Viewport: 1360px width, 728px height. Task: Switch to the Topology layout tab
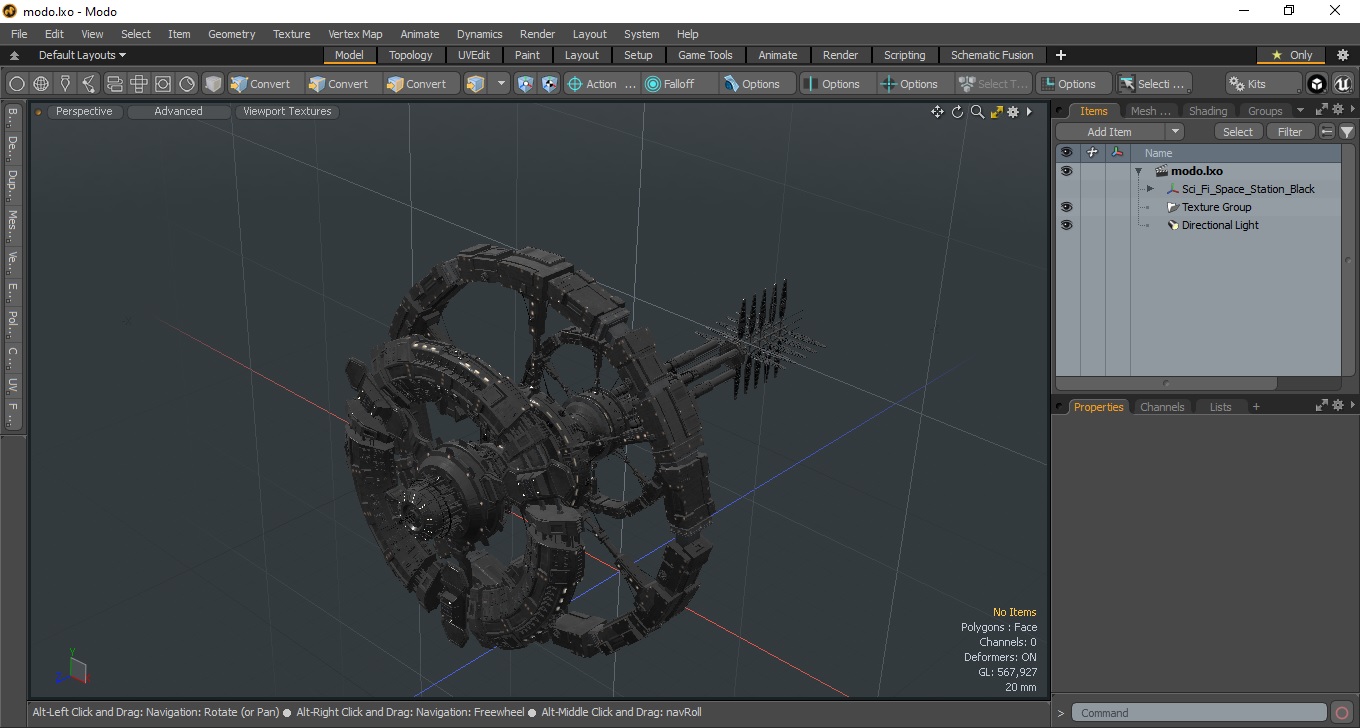coord(411,55)
